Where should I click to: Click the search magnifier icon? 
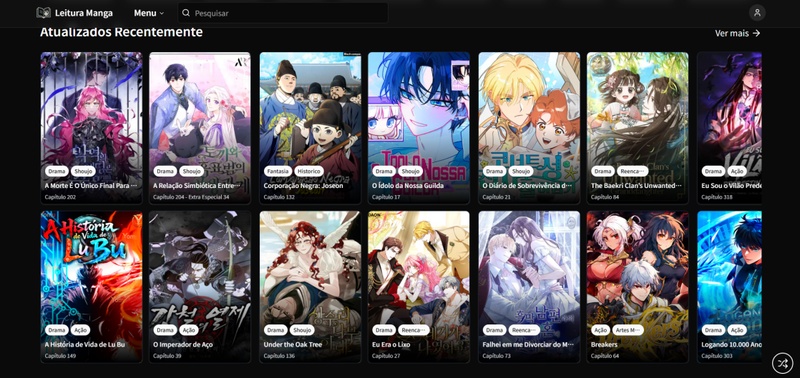click(x=186, y=13)
